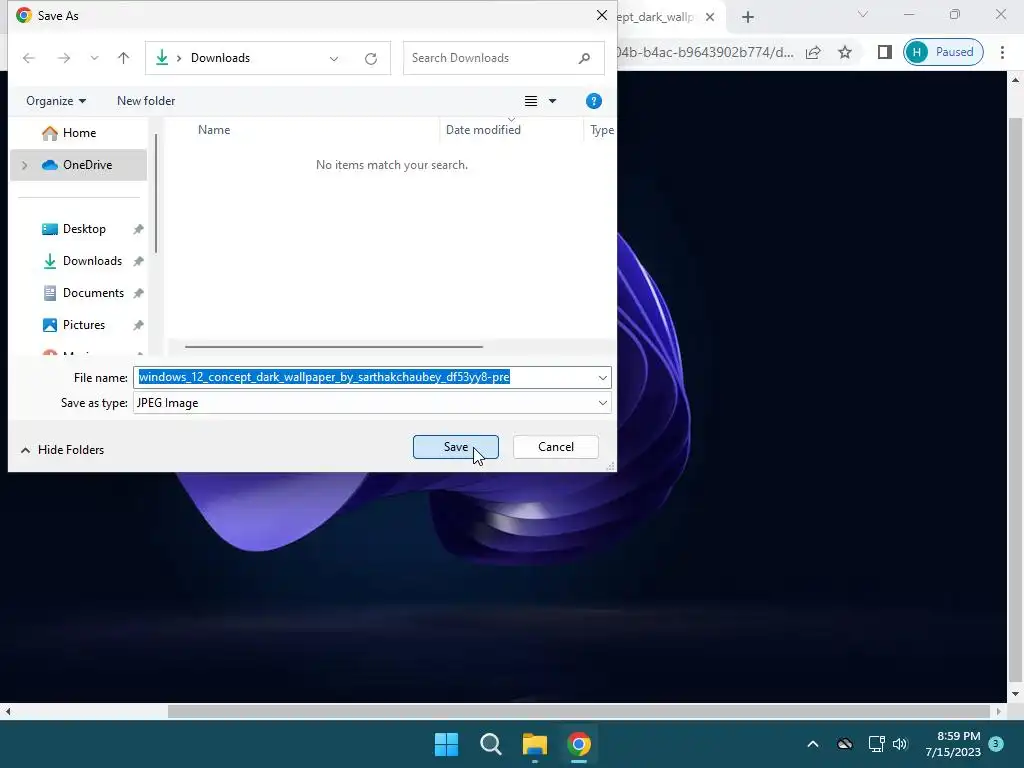Unpin Desktop using its pin icon
The height and width of the screenshot is (768, 1024).
[x=138, y=229]
